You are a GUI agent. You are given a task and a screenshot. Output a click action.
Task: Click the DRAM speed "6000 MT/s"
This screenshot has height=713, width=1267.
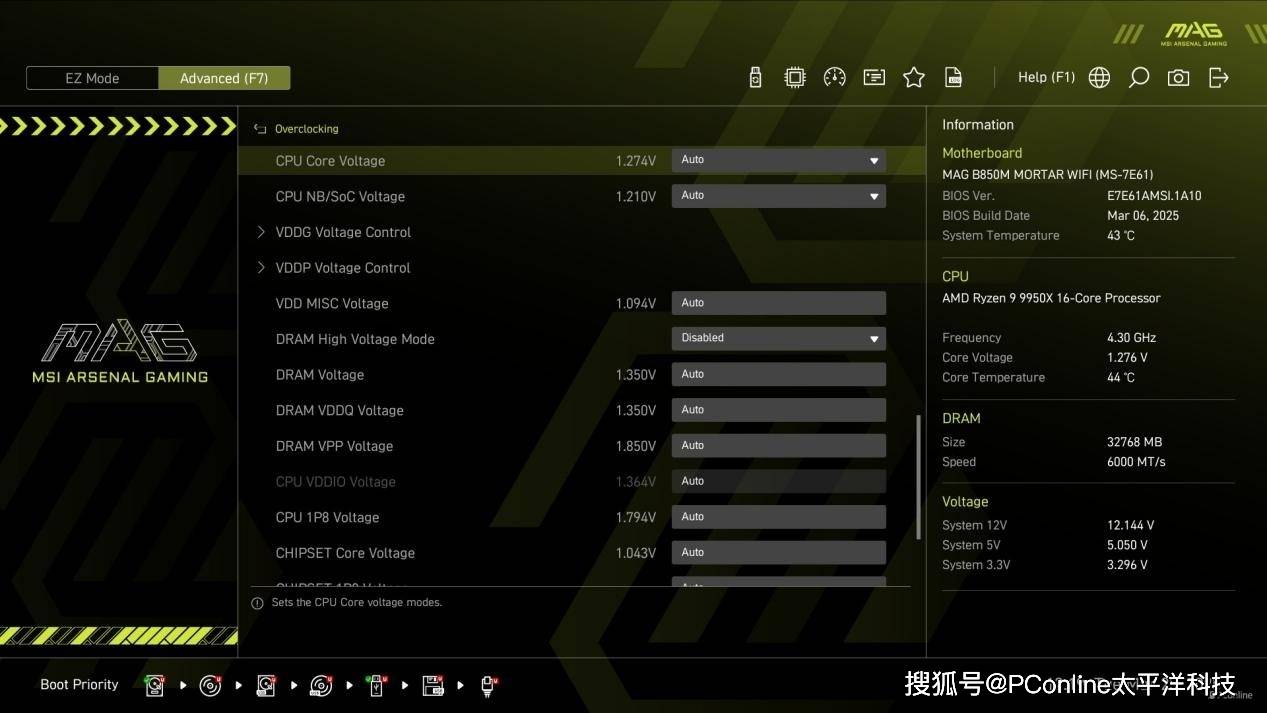tap(1136, 462)
